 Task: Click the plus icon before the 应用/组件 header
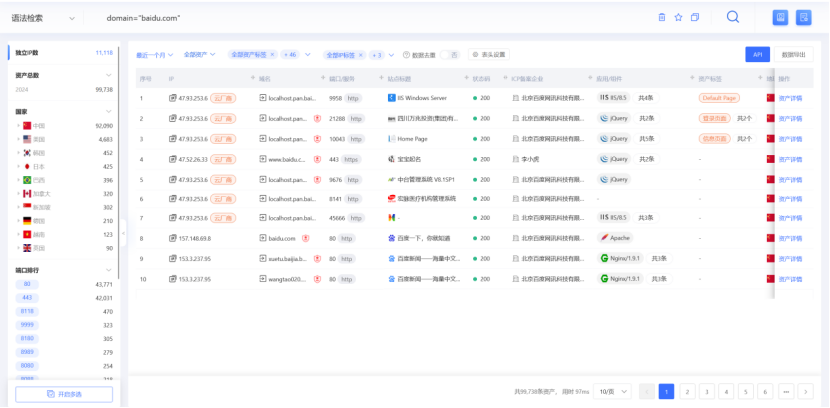(590, 78)
